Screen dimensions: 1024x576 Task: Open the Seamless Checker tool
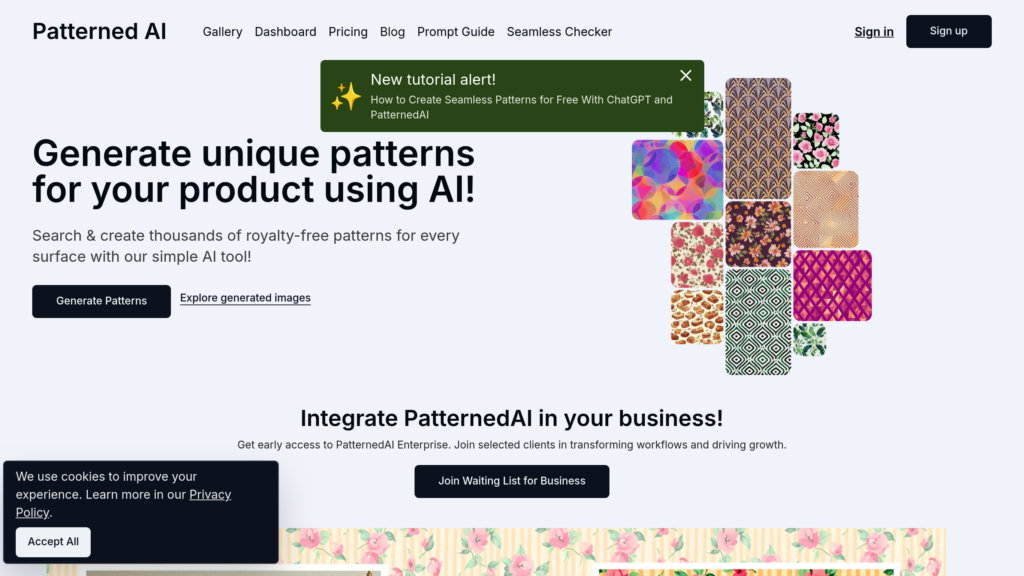pos(559,32)
